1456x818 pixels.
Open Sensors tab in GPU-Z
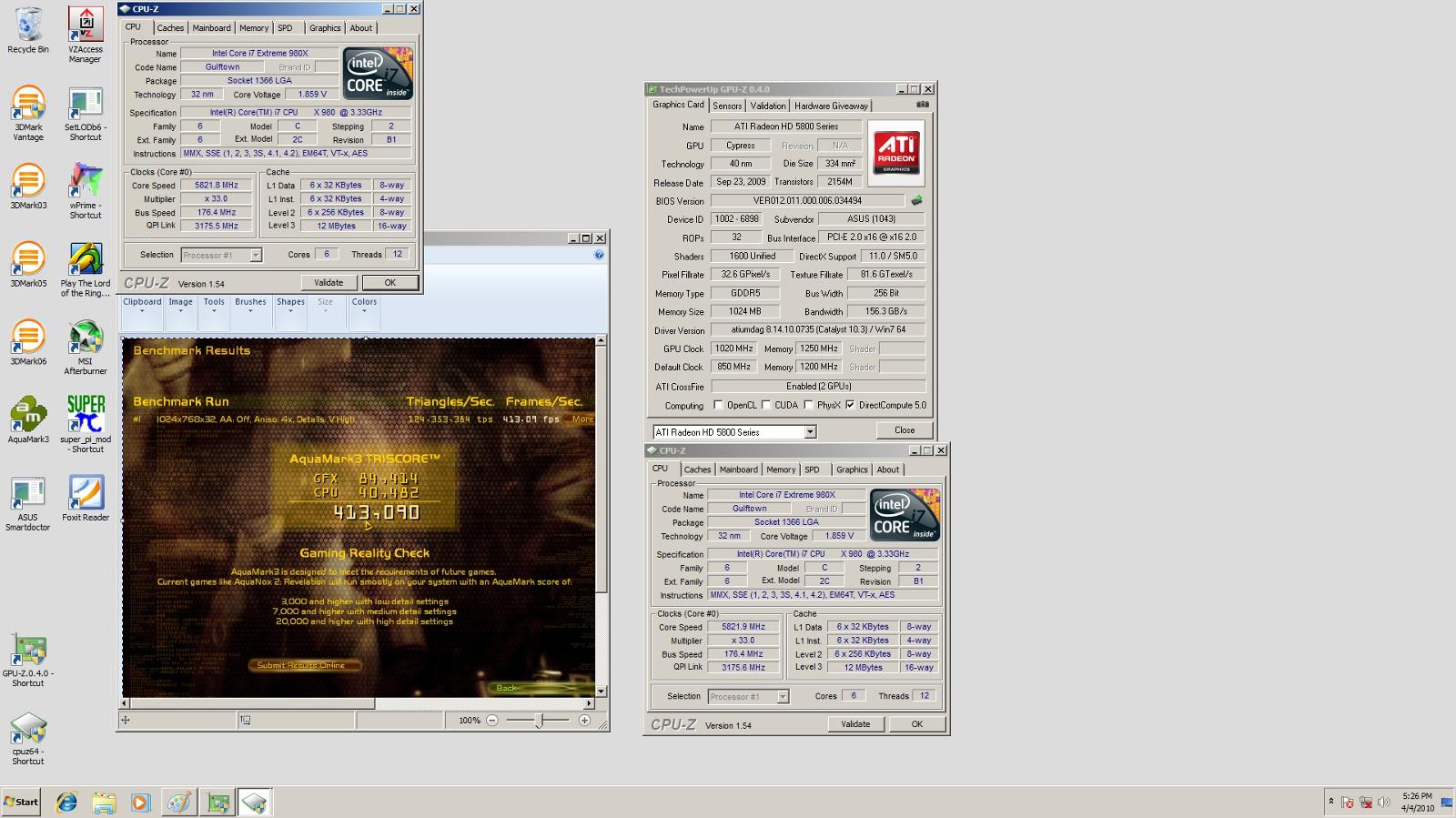727,106
